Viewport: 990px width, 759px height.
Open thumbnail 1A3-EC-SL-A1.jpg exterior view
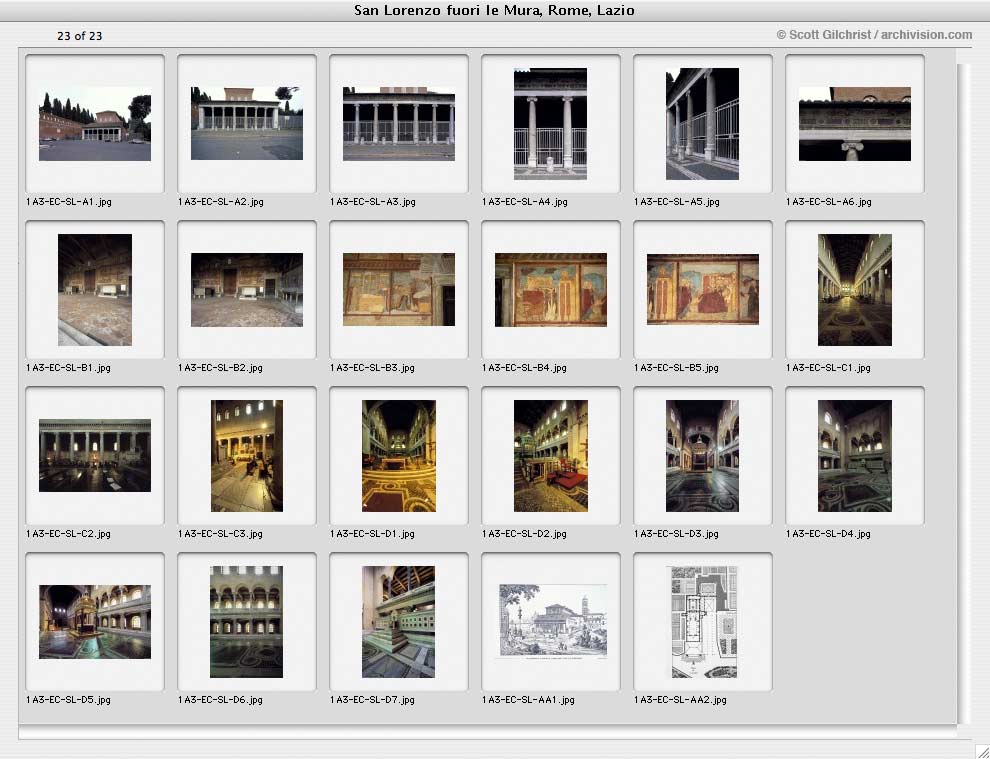(x=95, y=124)
